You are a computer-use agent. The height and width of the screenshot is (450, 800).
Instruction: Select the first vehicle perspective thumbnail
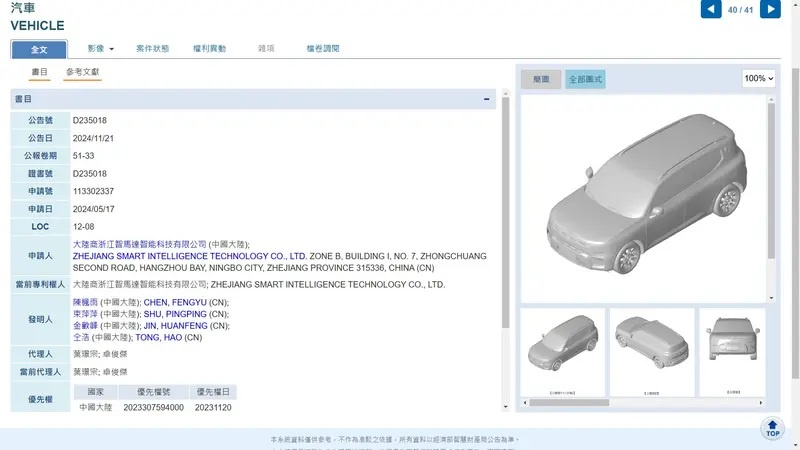(561, 351)
